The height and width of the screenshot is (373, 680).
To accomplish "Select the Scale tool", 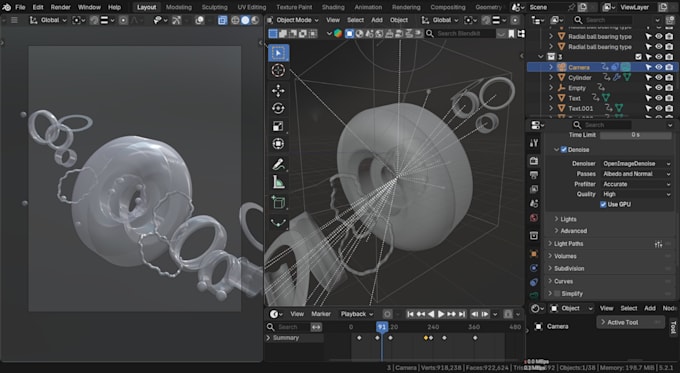I will [x=278, y=126].
